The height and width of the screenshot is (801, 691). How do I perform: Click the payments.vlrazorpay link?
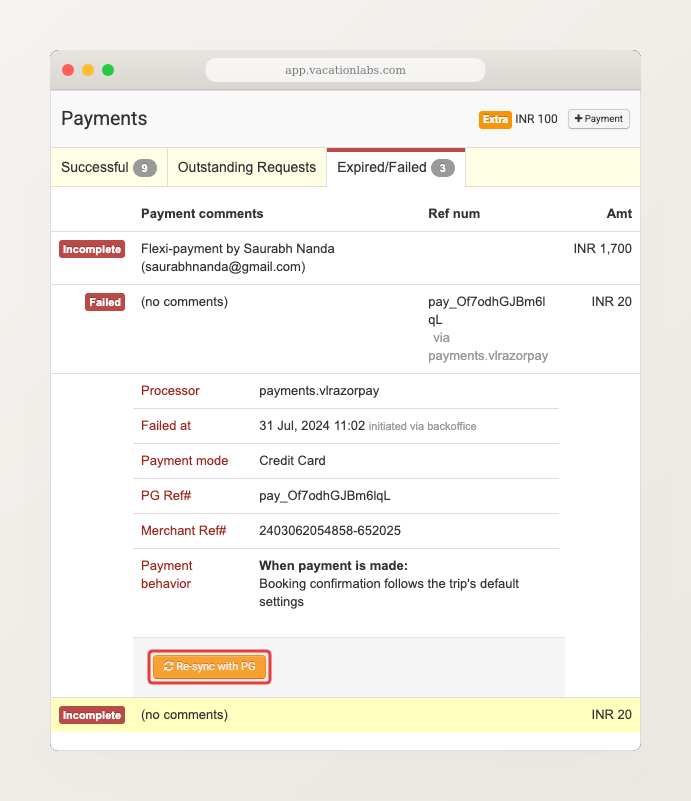[x=488, y=355]
